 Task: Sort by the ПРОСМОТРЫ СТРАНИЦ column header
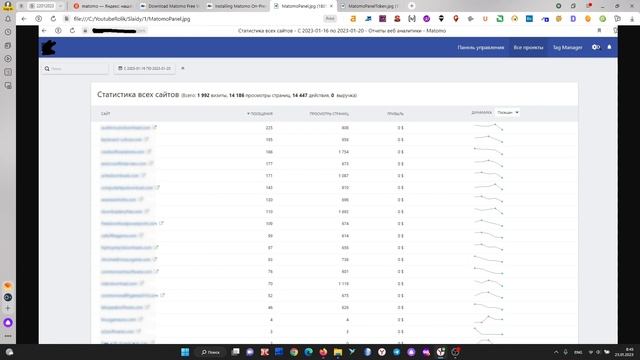329,113
